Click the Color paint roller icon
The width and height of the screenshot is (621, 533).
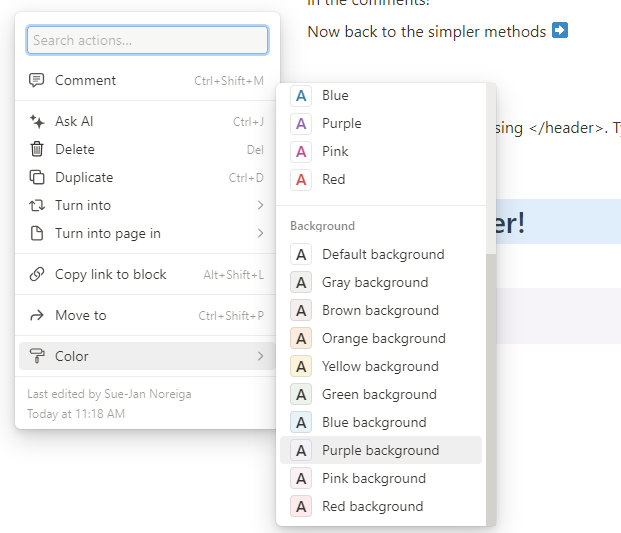pyautogui.click(x=37, y=356)
